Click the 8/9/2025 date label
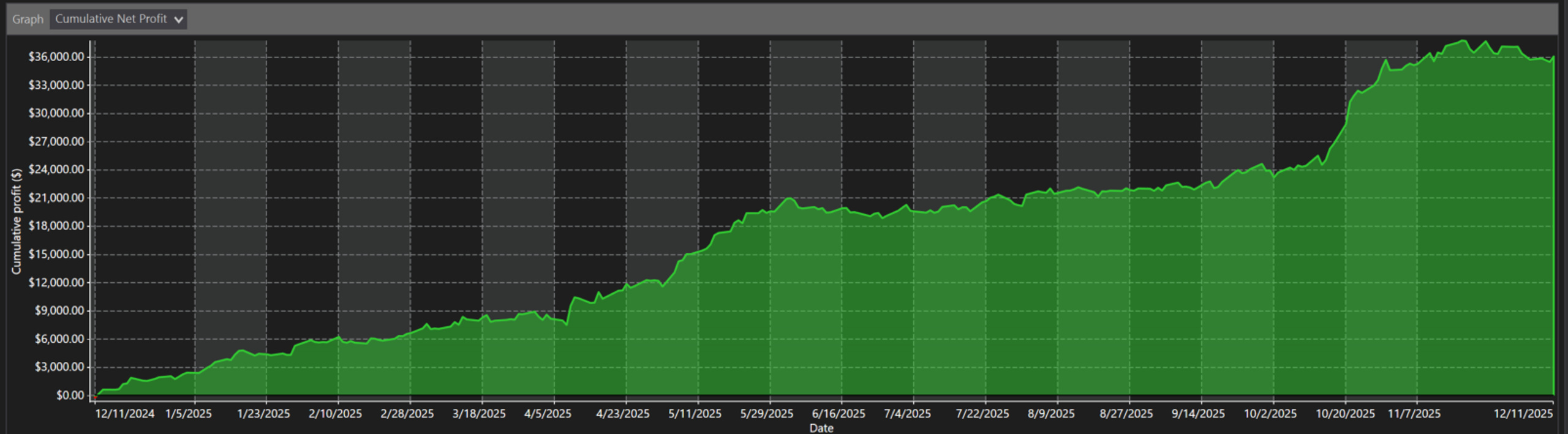1568x434 pixels. 1051,414
